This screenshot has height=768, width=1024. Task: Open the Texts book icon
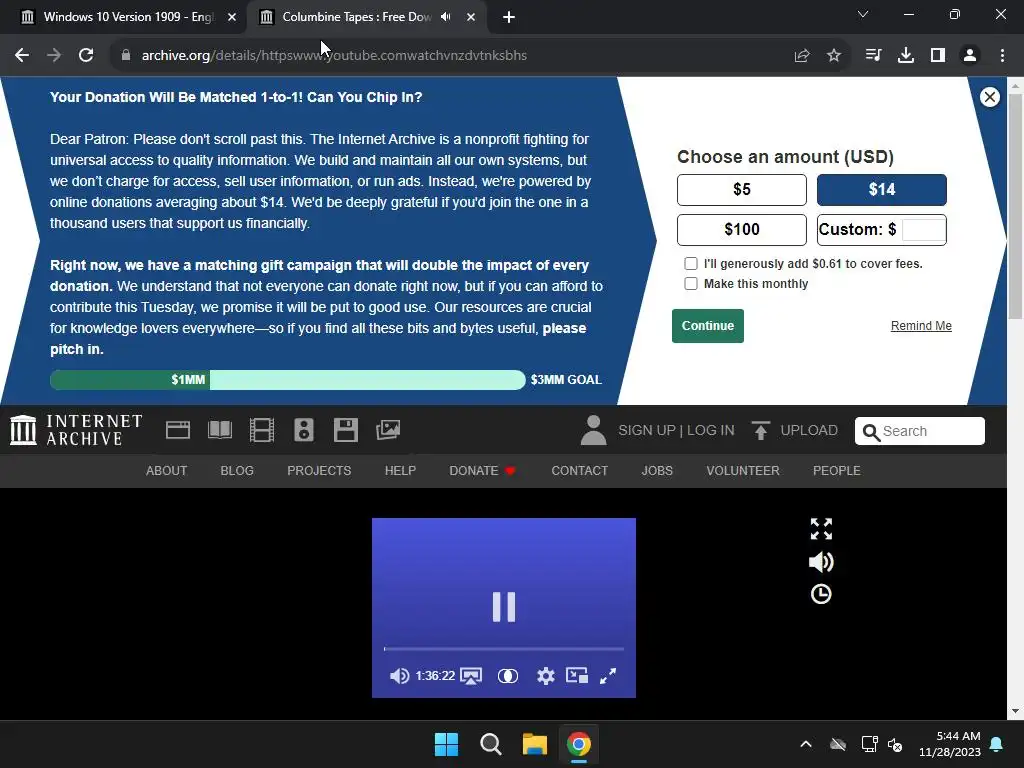tap(220, 430)
